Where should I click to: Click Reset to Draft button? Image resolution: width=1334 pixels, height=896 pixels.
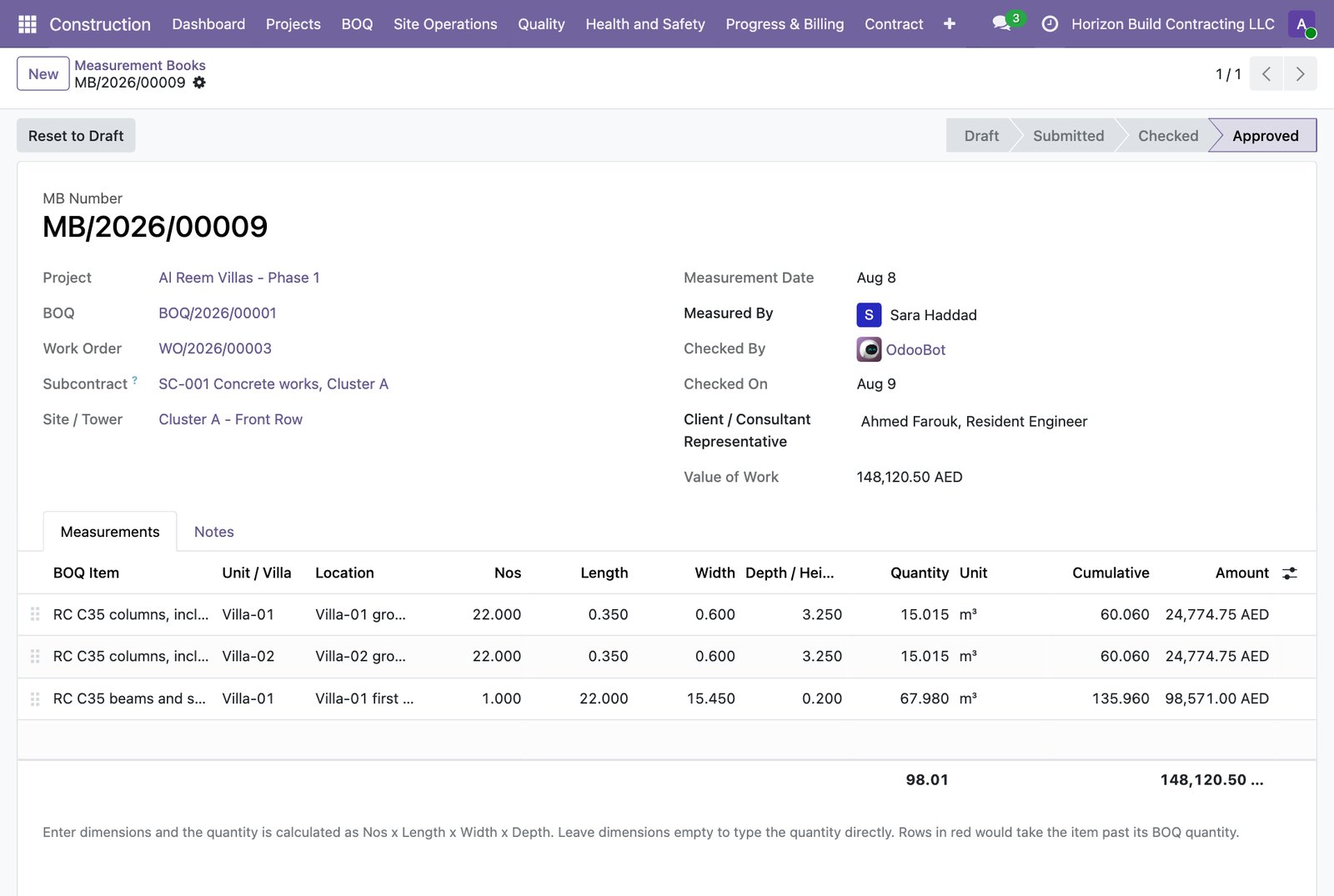click(76, 136)
